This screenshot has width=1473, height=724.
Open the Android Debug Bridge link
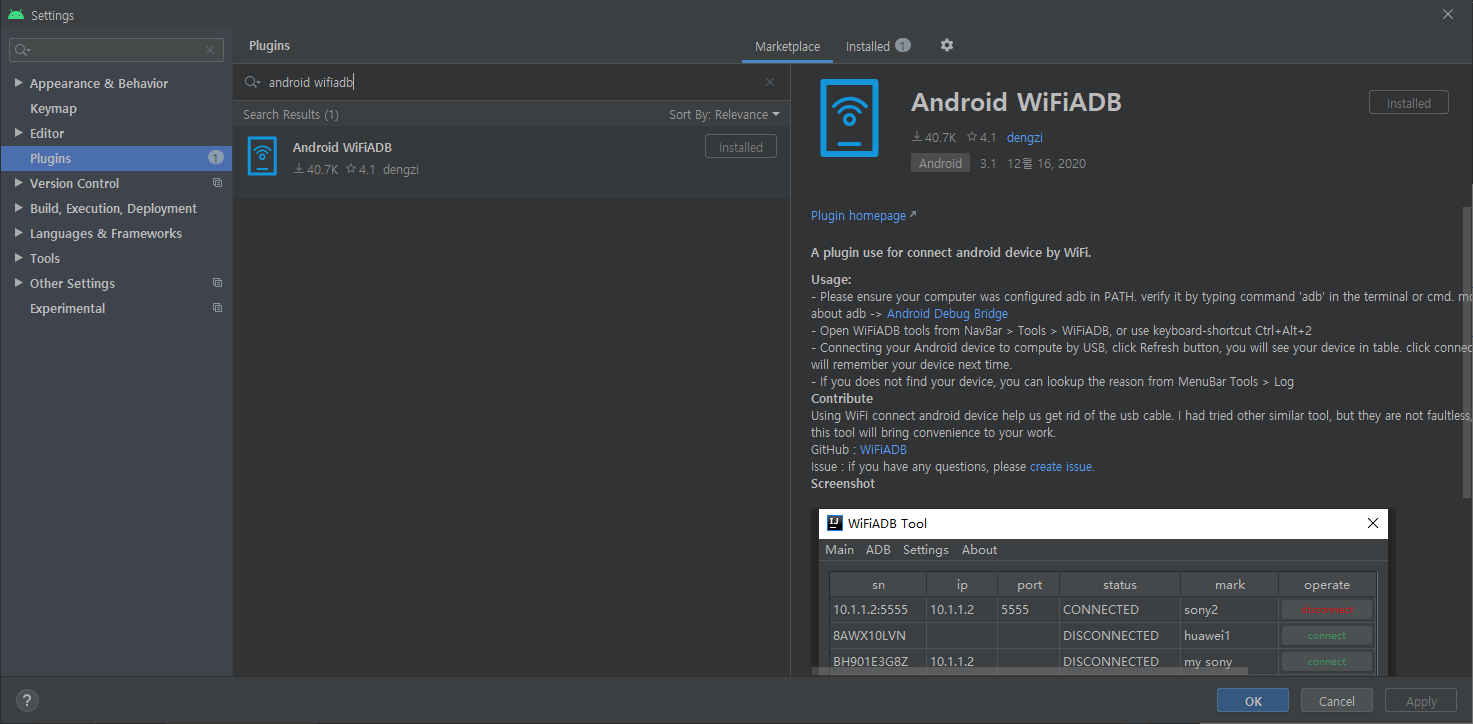(947, 313)
